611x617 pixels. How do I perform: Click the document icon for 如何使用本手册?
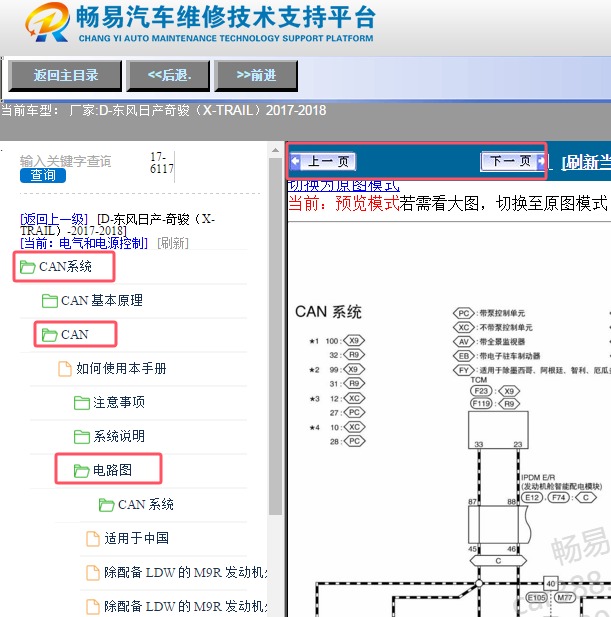click(65, 369)
